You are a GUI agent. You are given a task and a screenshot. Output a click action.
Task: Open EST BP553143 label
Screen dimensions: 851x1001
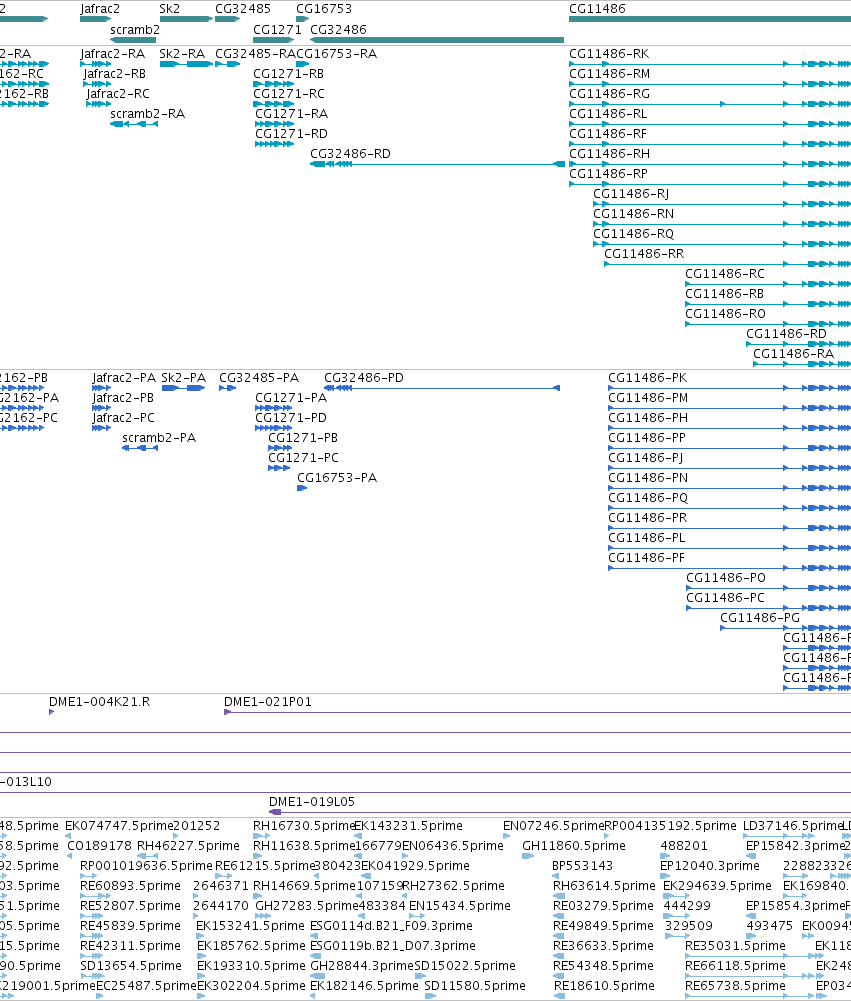coord(582,866)
